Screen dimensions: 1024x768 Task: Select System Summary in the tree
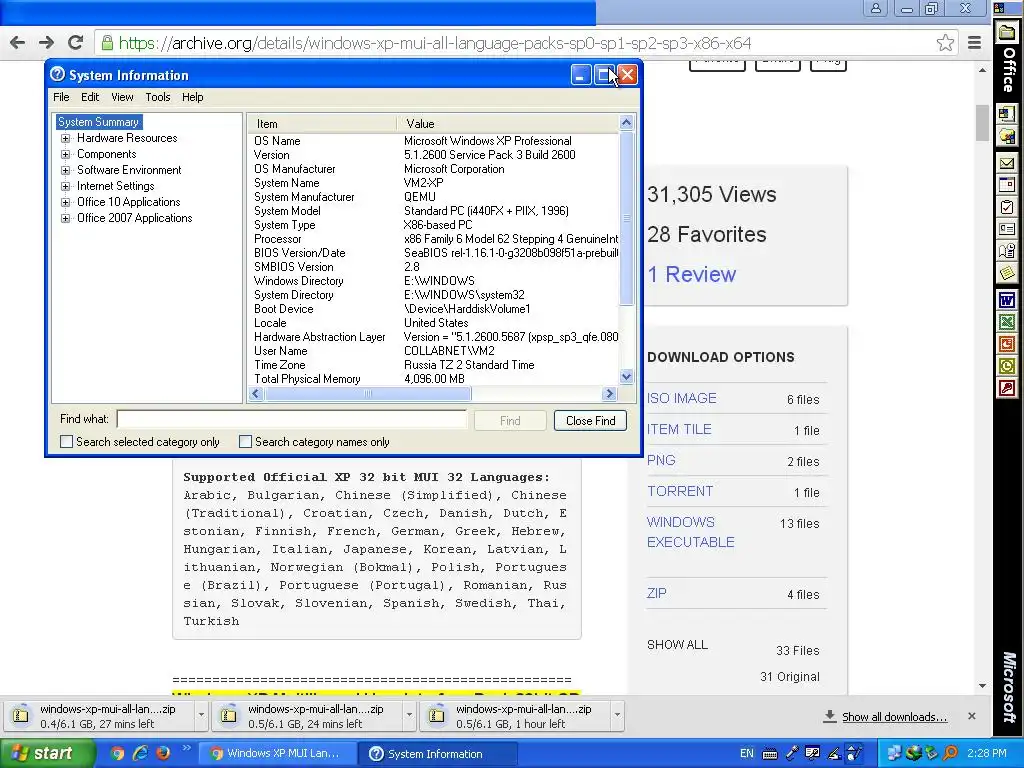pyautogui.click(x=98, y=122)
